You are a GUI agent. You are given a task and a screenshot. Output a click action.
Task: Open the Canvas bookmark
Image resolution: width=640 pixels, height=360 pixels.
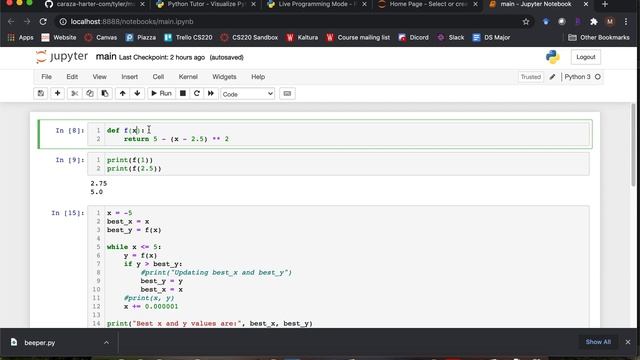(101, 38)
